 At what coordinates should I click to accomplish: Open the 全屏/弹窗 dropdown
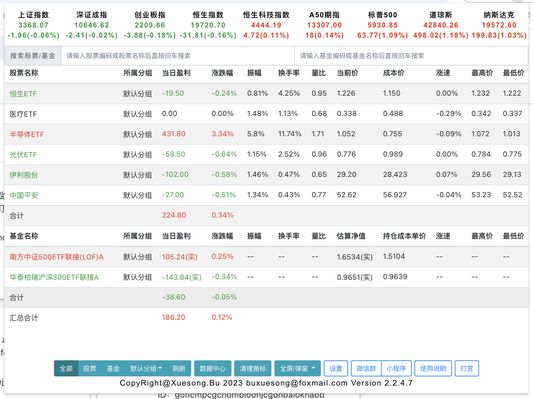(297, 368)
